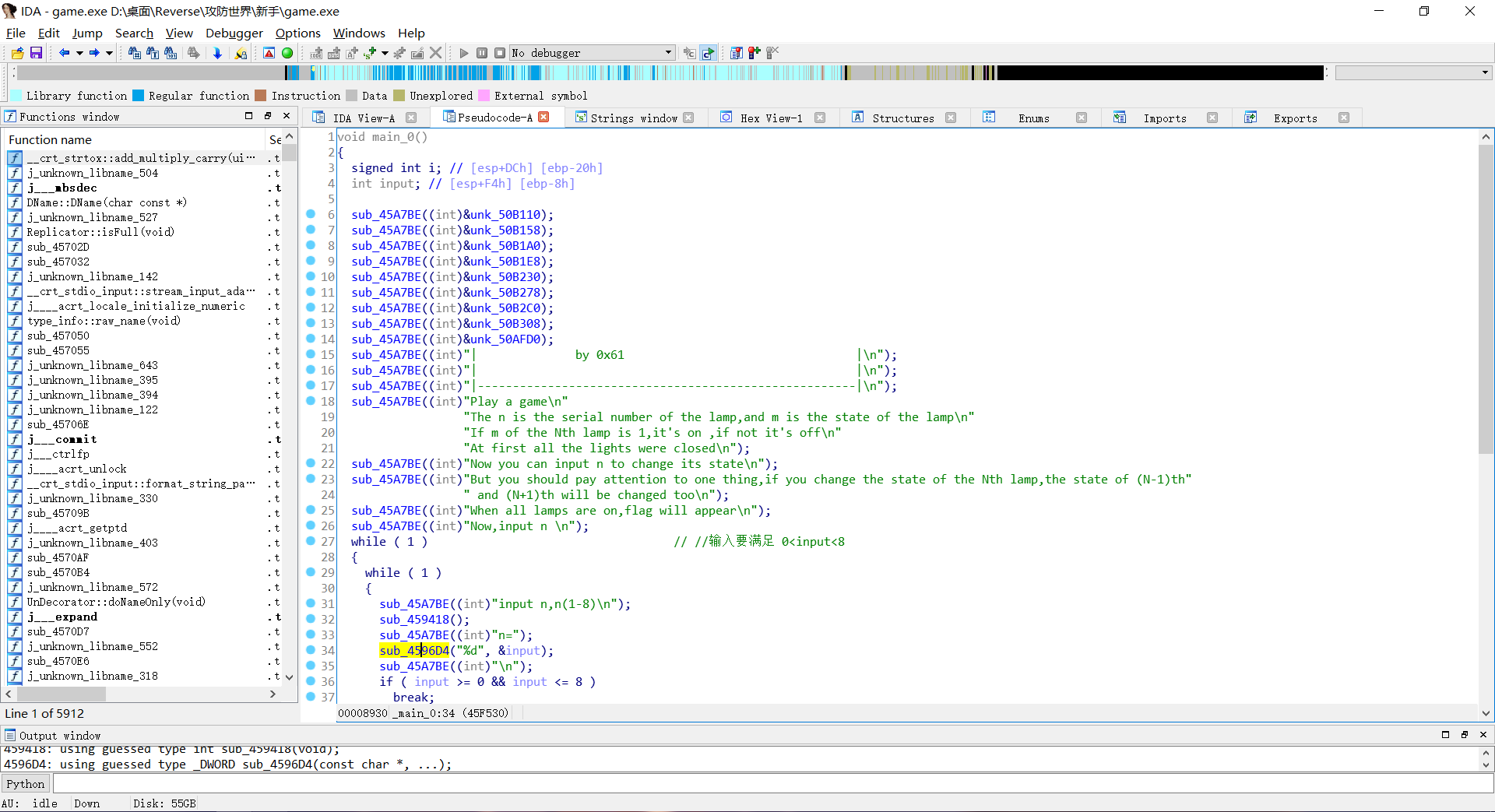Open the forward-arrow history dropdown
The image size is (1495, 812).
[x=109, y=53]
